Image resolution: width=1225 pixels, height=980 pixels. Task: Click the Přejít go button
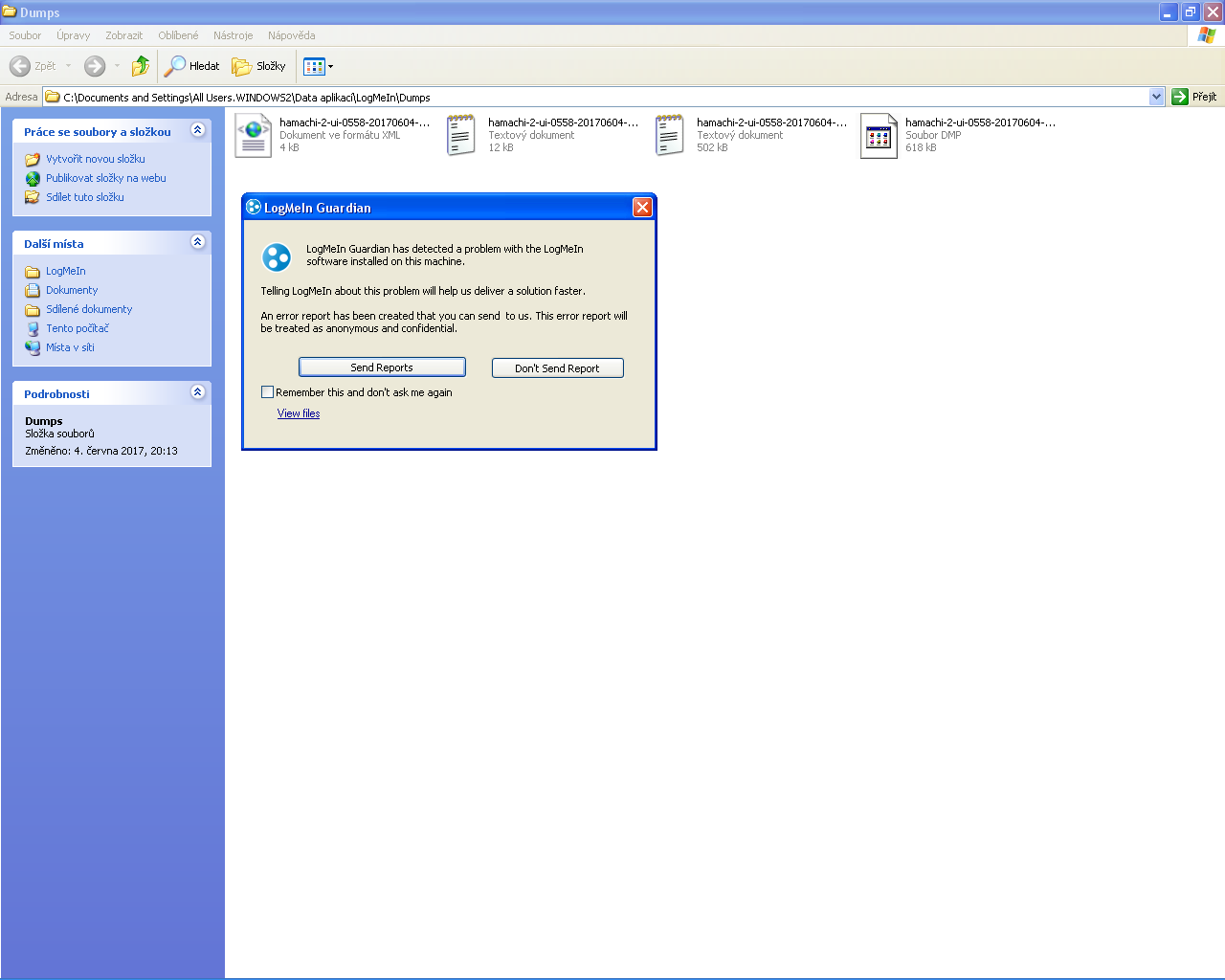[1194, 97]
